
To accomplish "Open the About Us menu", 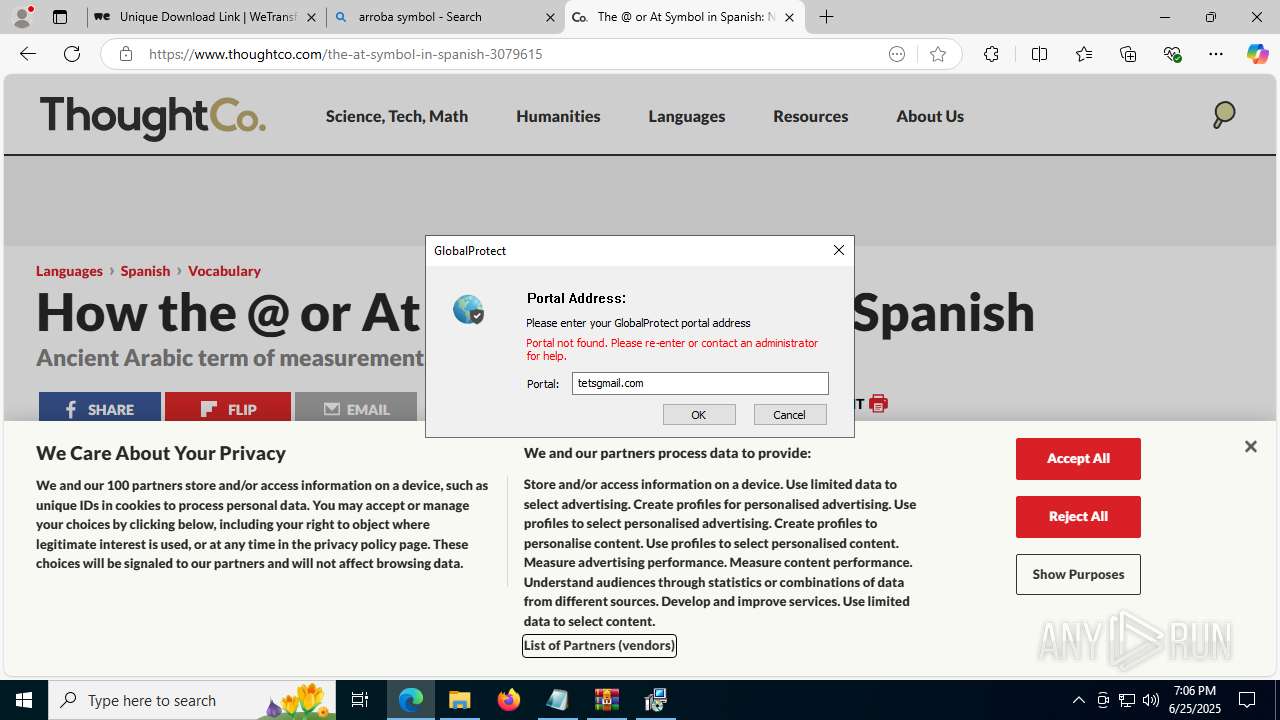I will tap(930, 116).
